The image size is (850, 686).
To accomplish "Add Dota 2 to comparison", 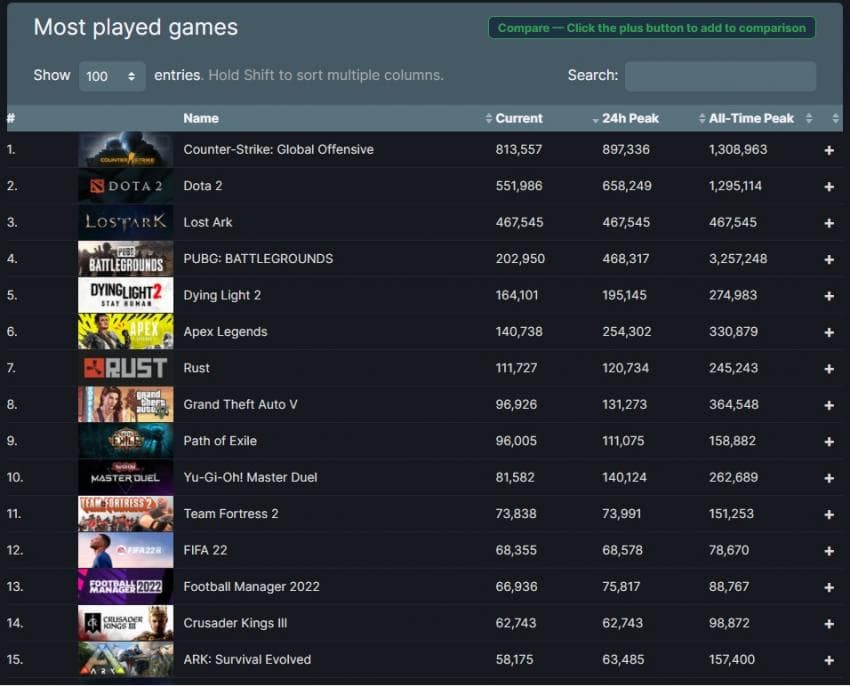I will coord(829,187).
